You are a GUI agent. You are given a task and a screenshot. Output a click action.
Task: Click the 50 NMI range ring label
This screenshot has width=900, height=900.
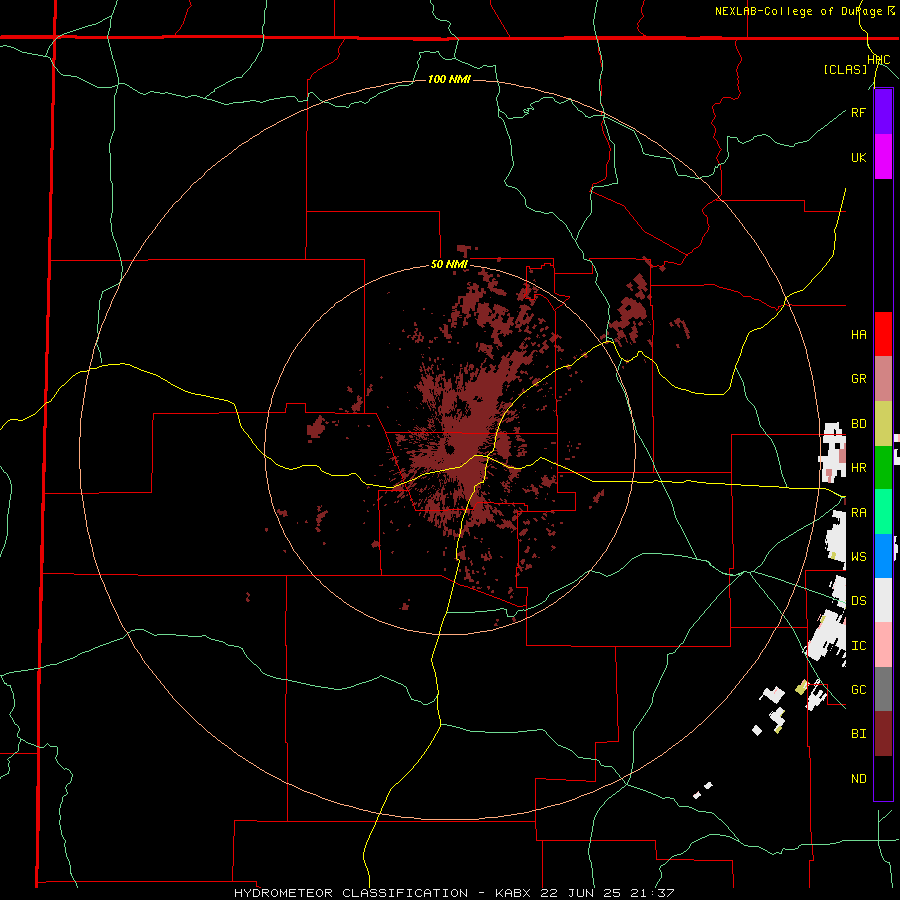[x=449, y=265]
